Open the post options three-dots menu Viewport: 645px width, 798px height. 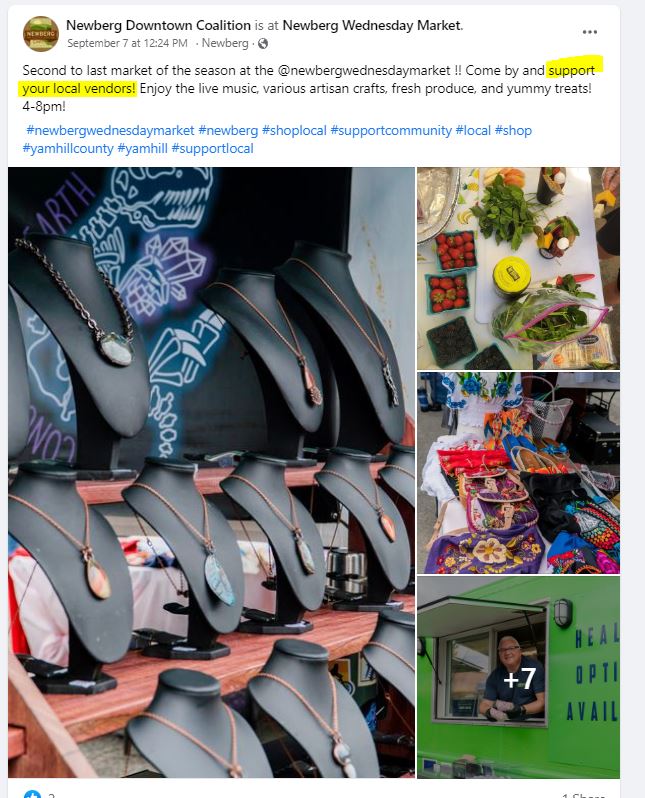(590, 32)
